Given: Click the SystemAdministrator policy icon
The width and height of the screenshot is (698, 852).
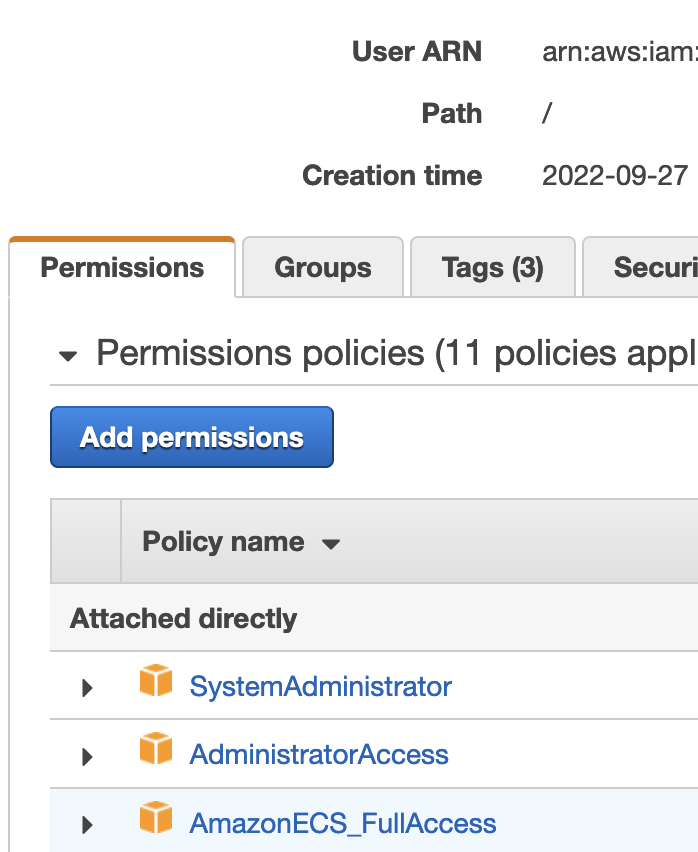Looking at the screenshot, I should (155, 687).
